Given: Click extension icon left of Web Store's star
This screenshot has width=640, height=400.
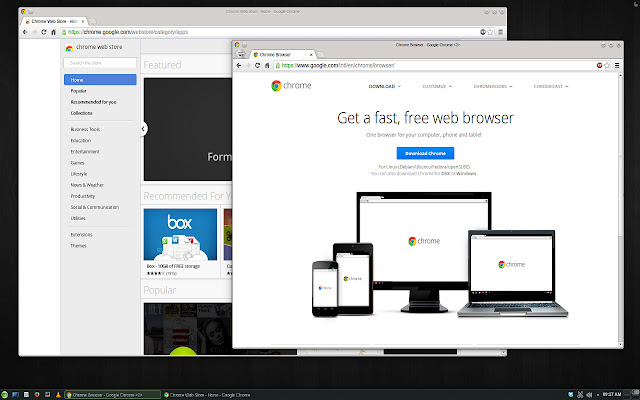Looking at the screenshot, I should (x=483, y=32).
